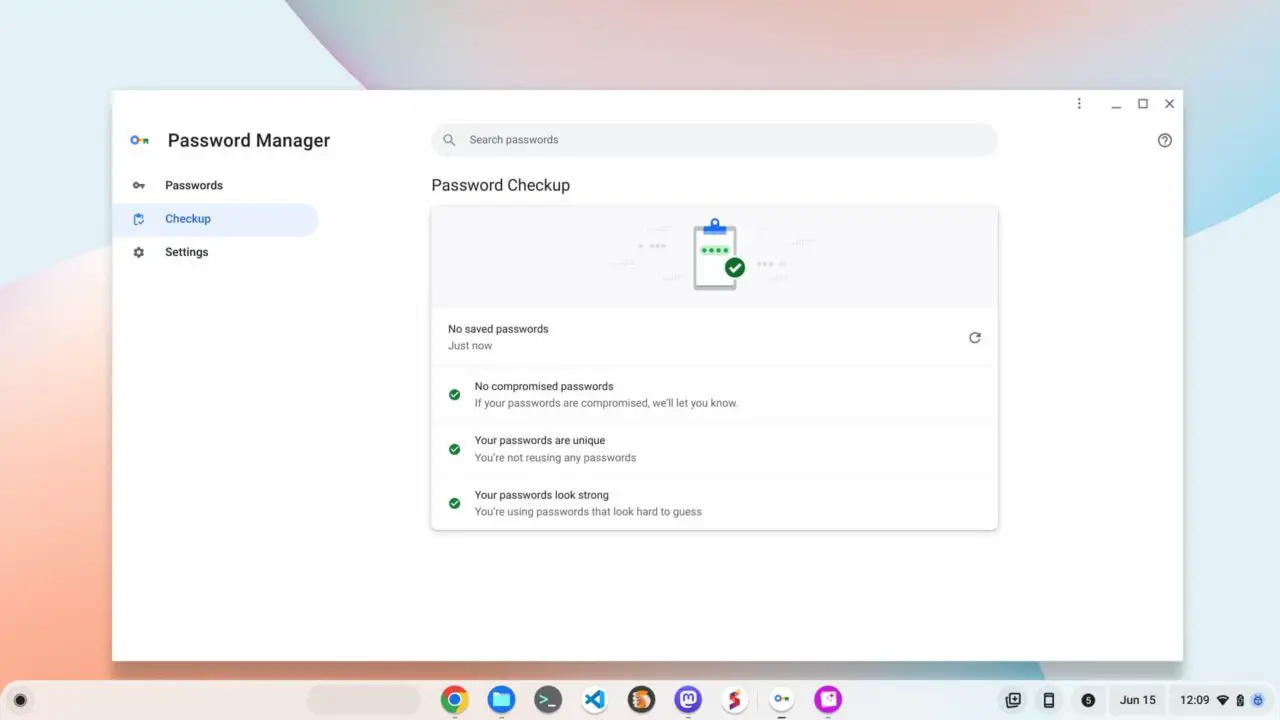Click the green check beside passwords look strong

pos(454,503)
